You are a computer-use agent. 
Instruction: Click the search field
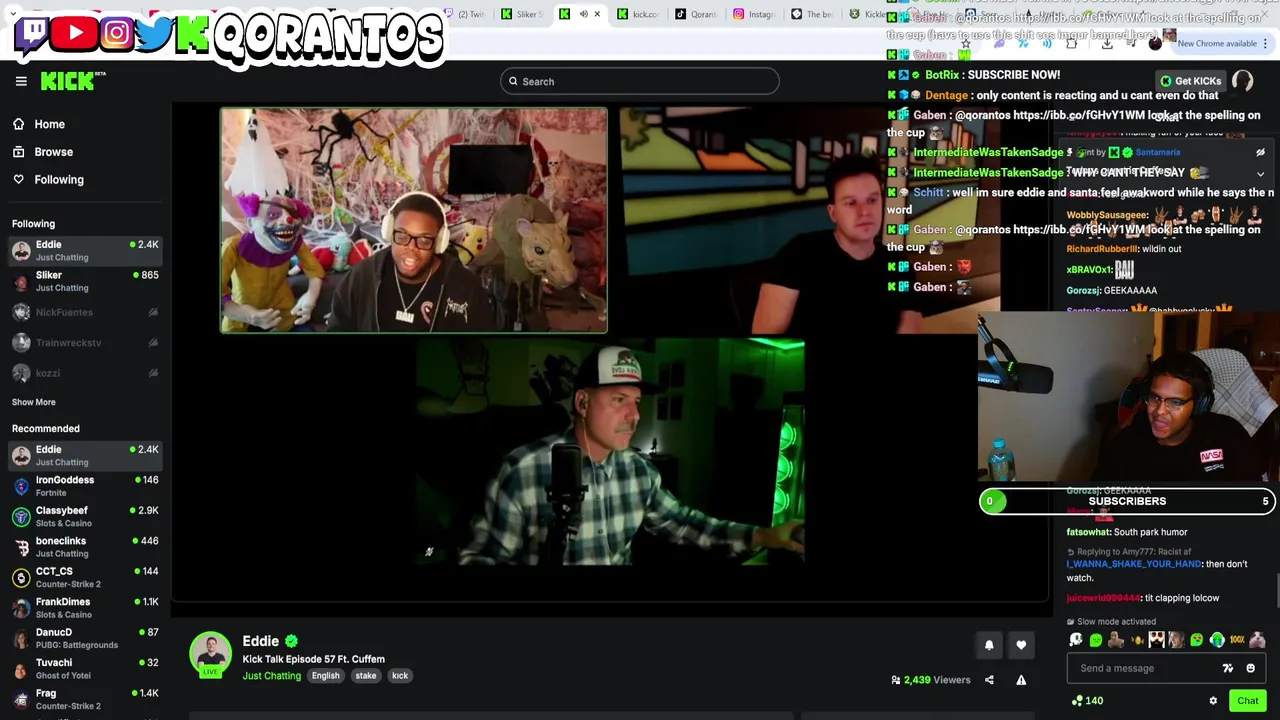640,81
